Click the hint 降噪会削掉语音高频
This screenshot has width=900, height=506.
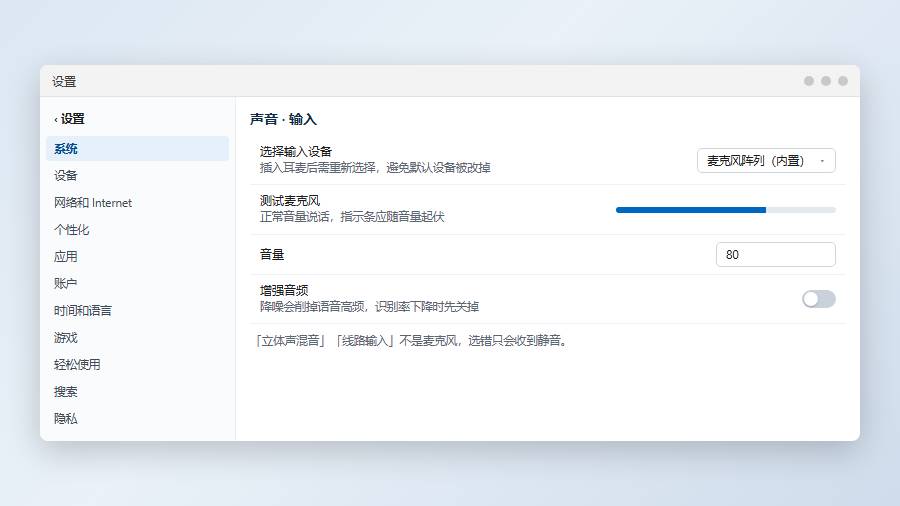coord(369,307)
